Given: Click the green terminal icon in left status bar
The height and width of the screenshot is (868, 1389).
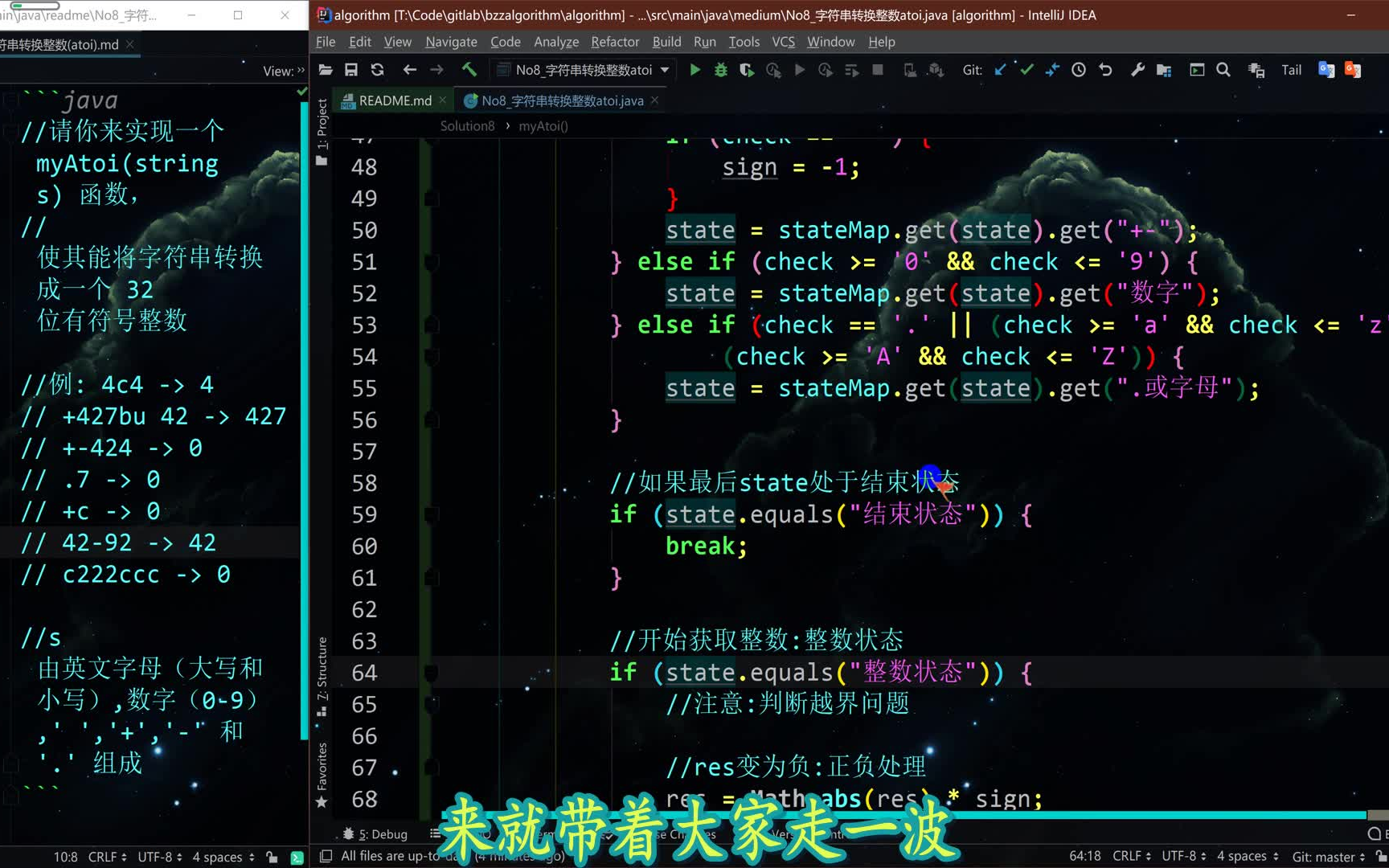Looking at the screenshot, I should point(297,858).
